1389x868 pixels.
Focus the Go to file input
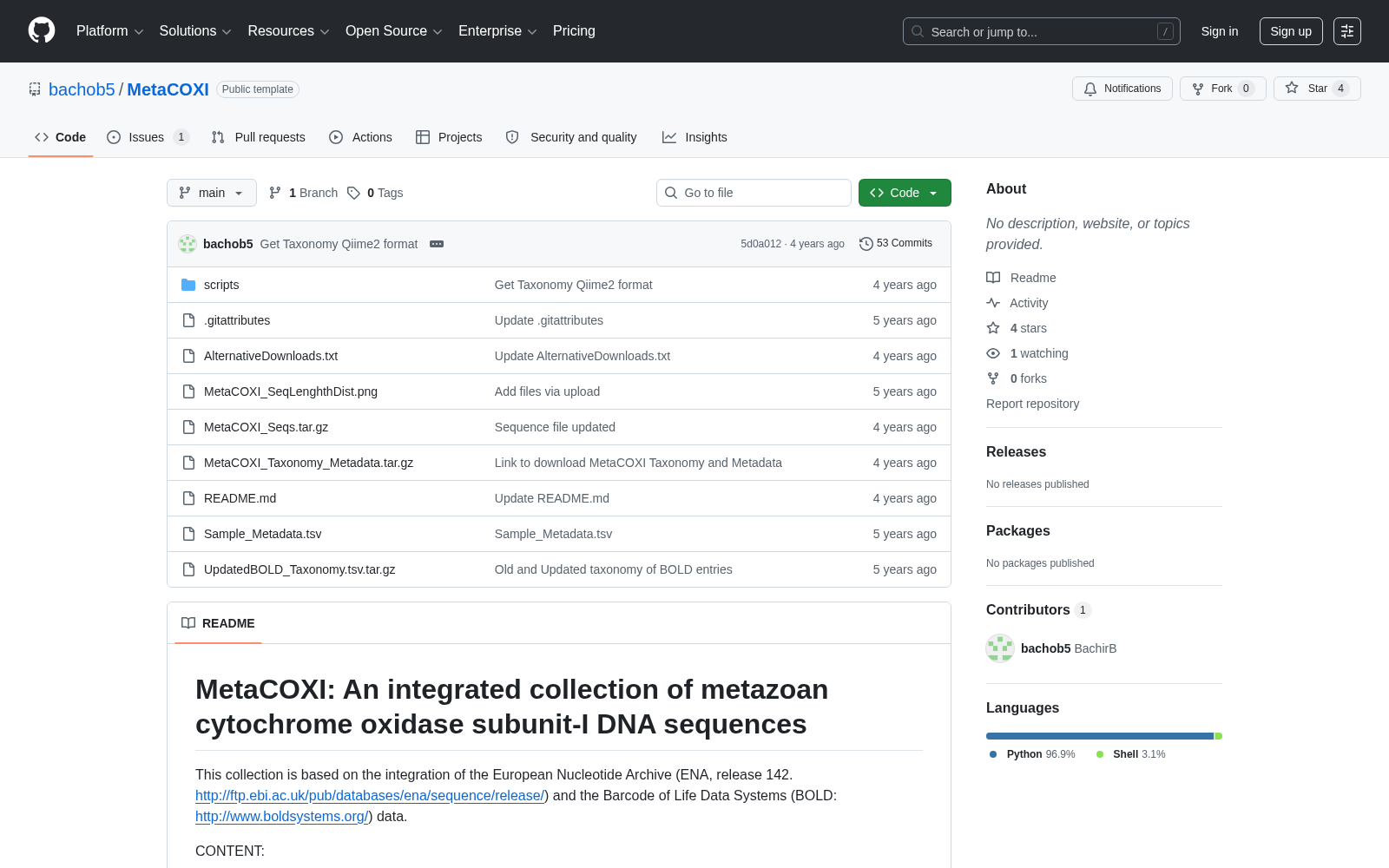(754, 193)
